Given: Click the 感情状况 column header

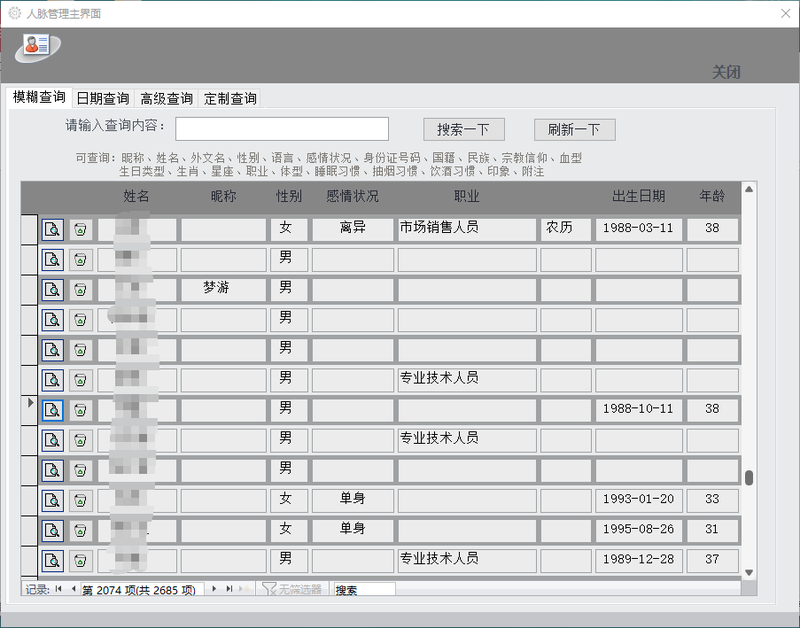Looking at the screenshot, I should coord(353,196).
